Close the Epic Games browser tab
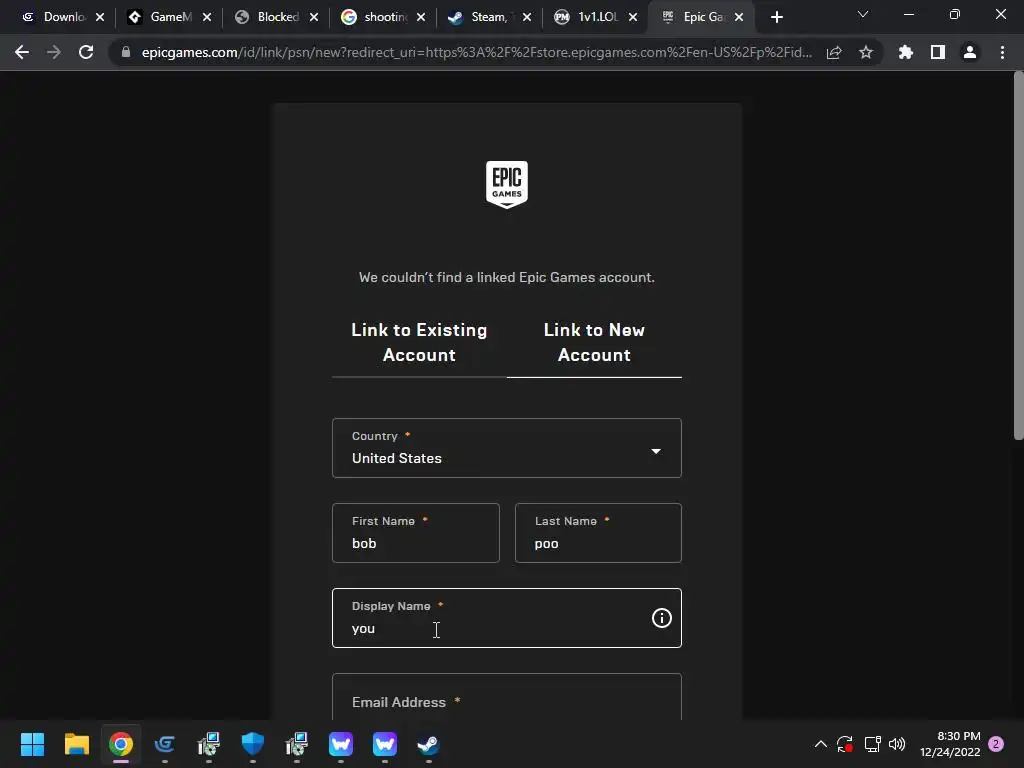Image resolution: width=1024 pixels, height=768 pixels. point(739,18)
